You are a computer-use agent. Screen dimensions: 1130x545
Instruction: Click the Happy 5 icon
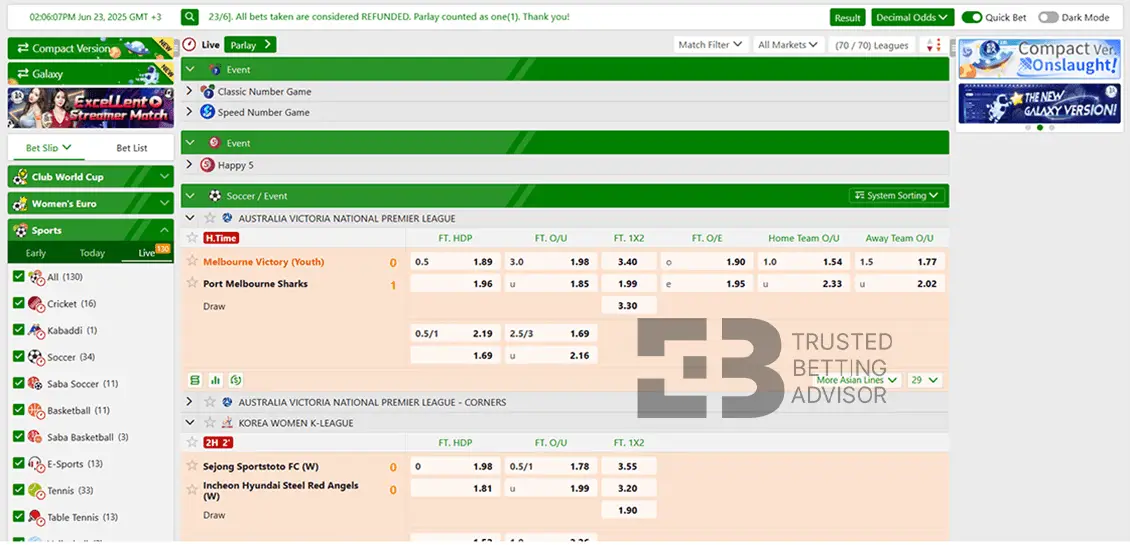(x=208, y=164)
